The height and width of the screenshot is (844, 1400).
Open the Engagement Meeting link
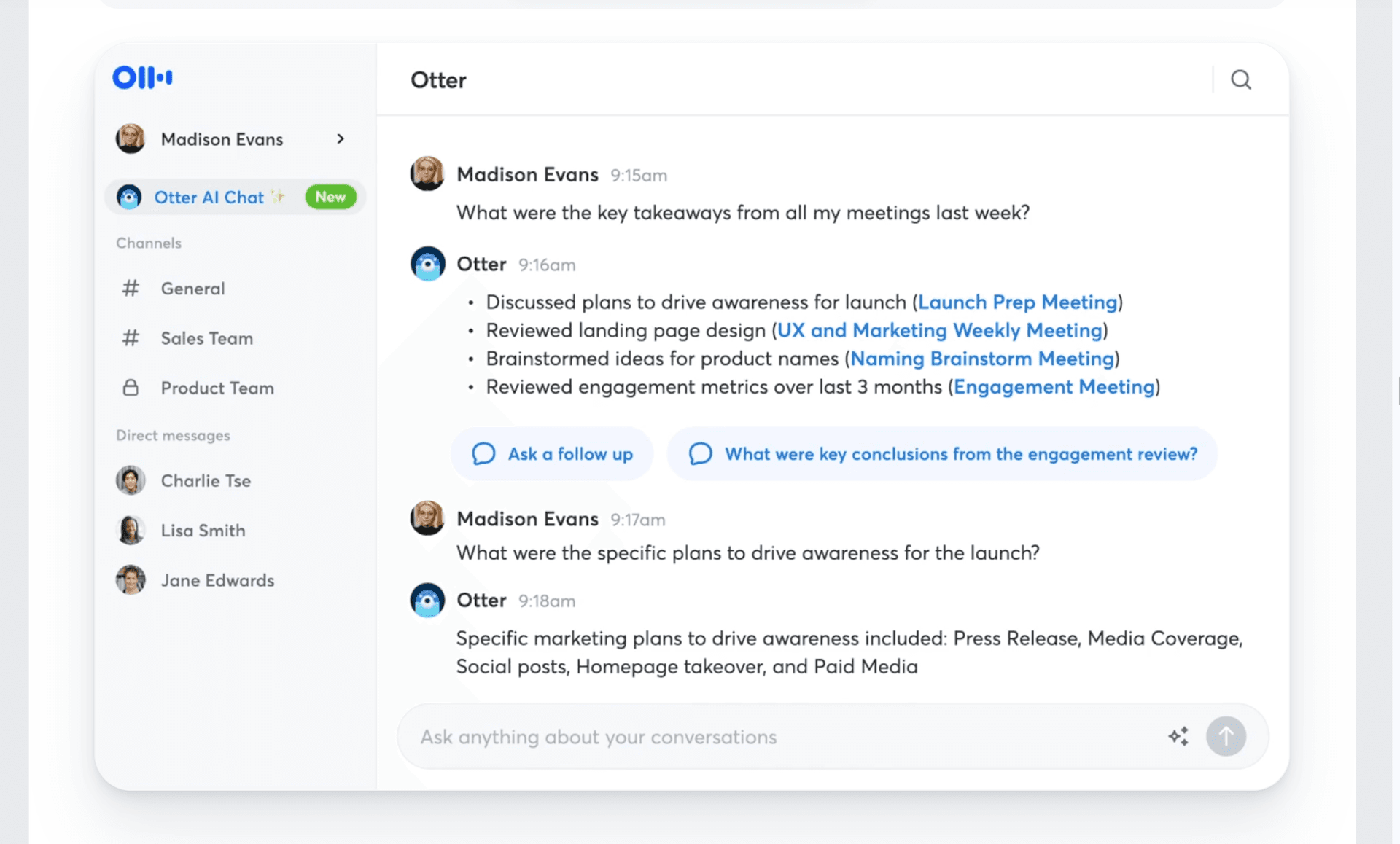click(1054, 387)
